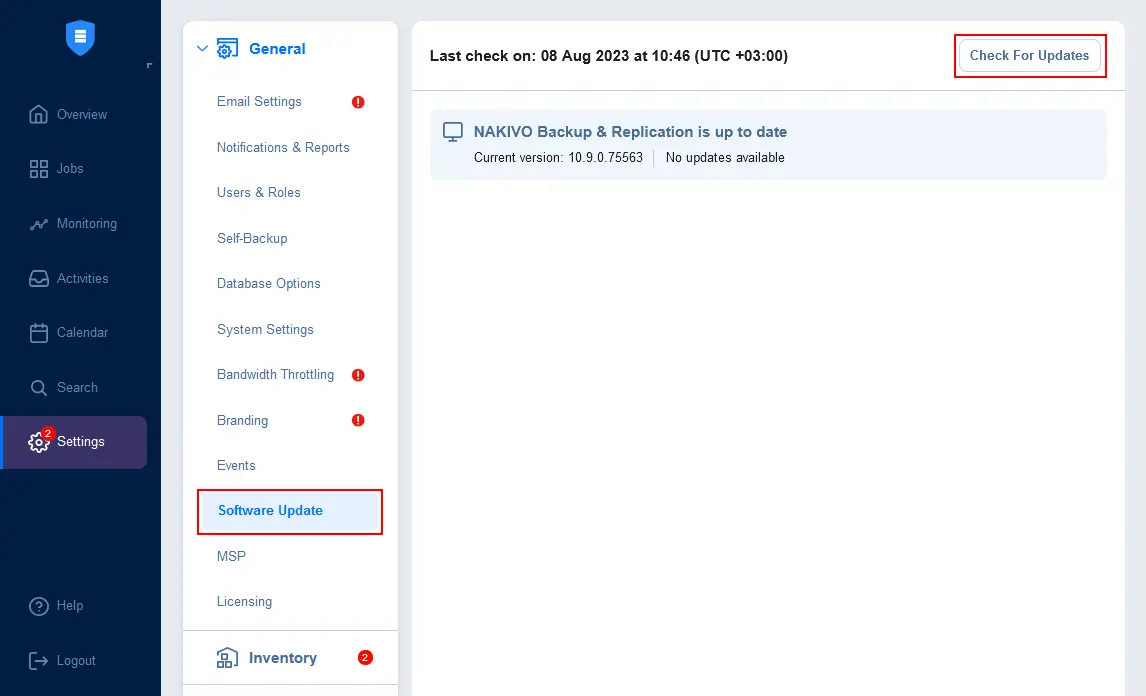Log out via the Logout link
Image resolution: width=1146 pixels, height=696 pixels.
[x=76, y=661]
